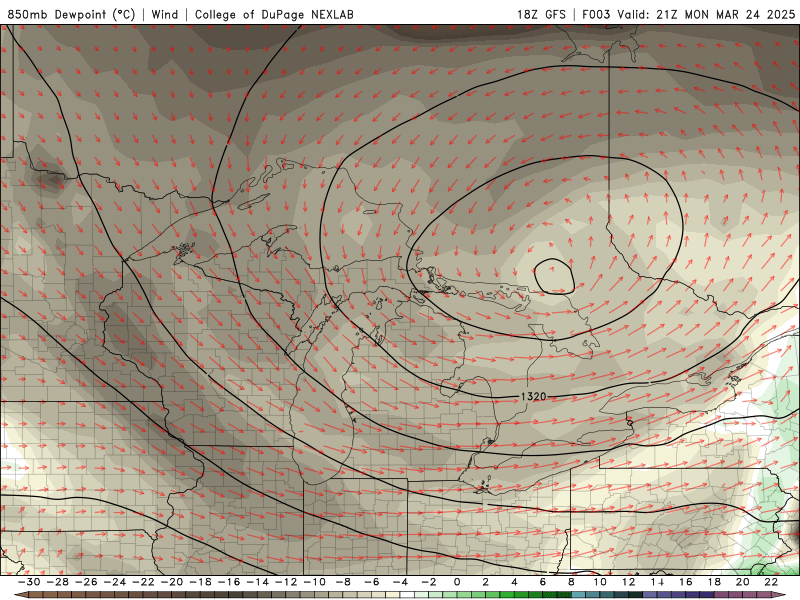800x600 pixels.
Task: Click the 4 value on color scale
Action: (x=514, y=582)
